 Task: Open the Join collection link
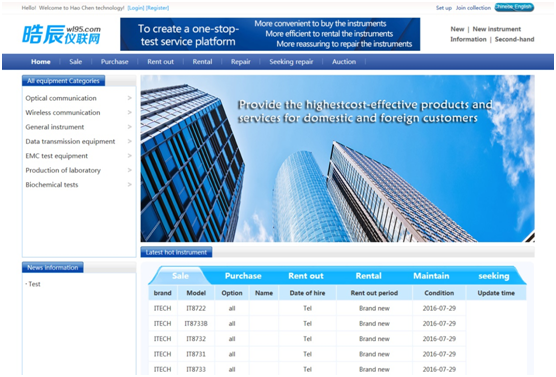(473, 8)
